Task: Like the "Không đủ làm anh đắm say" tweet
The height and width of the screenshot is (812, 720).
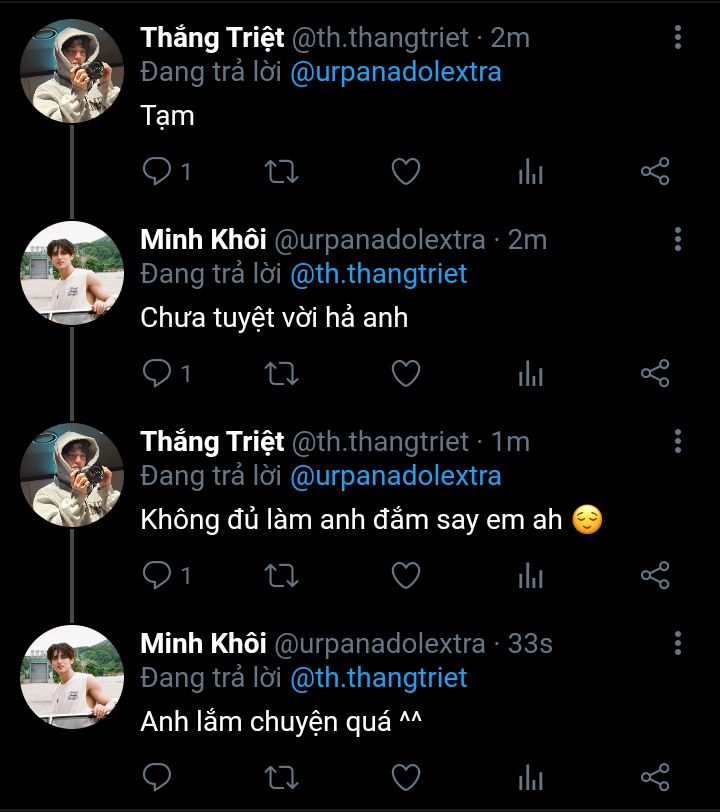Action: (x=405, y=575)
